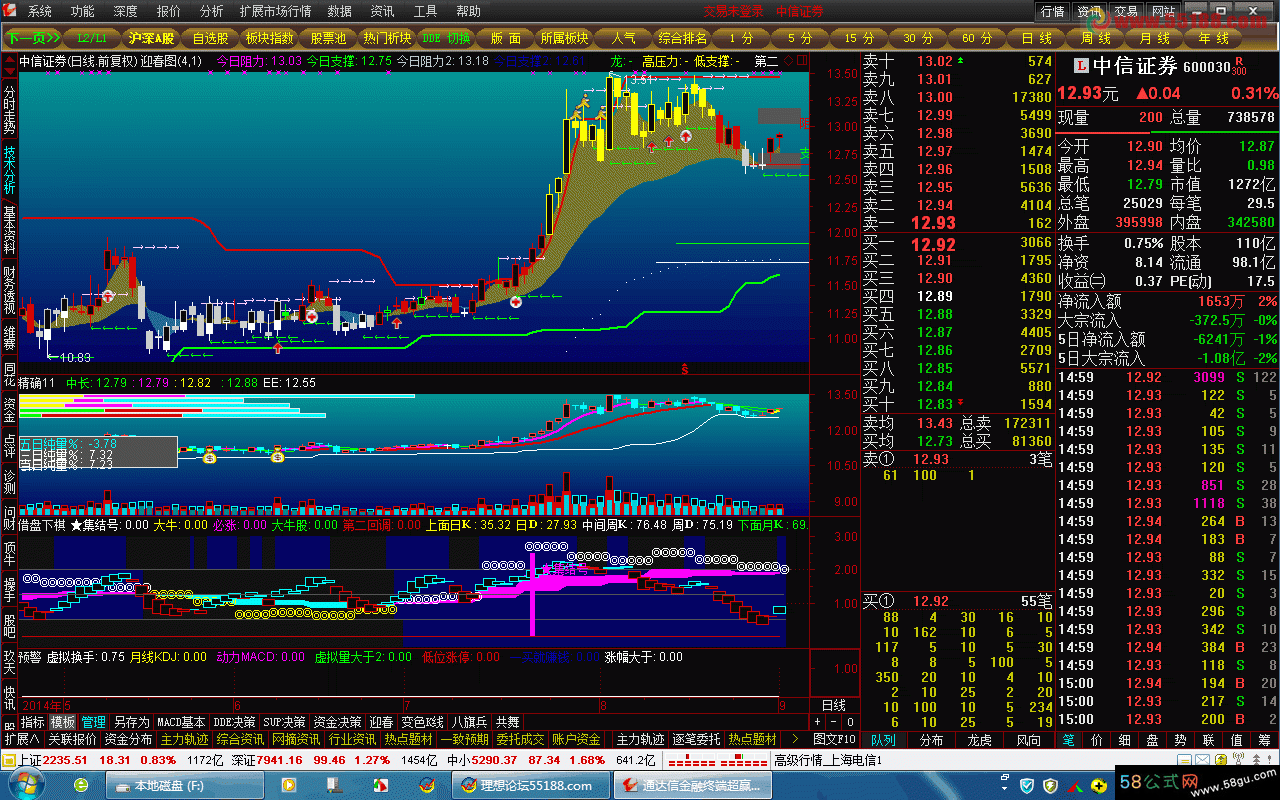Click 所属板块 toolbar button
The height and width of the screenshot is (800, 1280).
[x=564, y=38]
